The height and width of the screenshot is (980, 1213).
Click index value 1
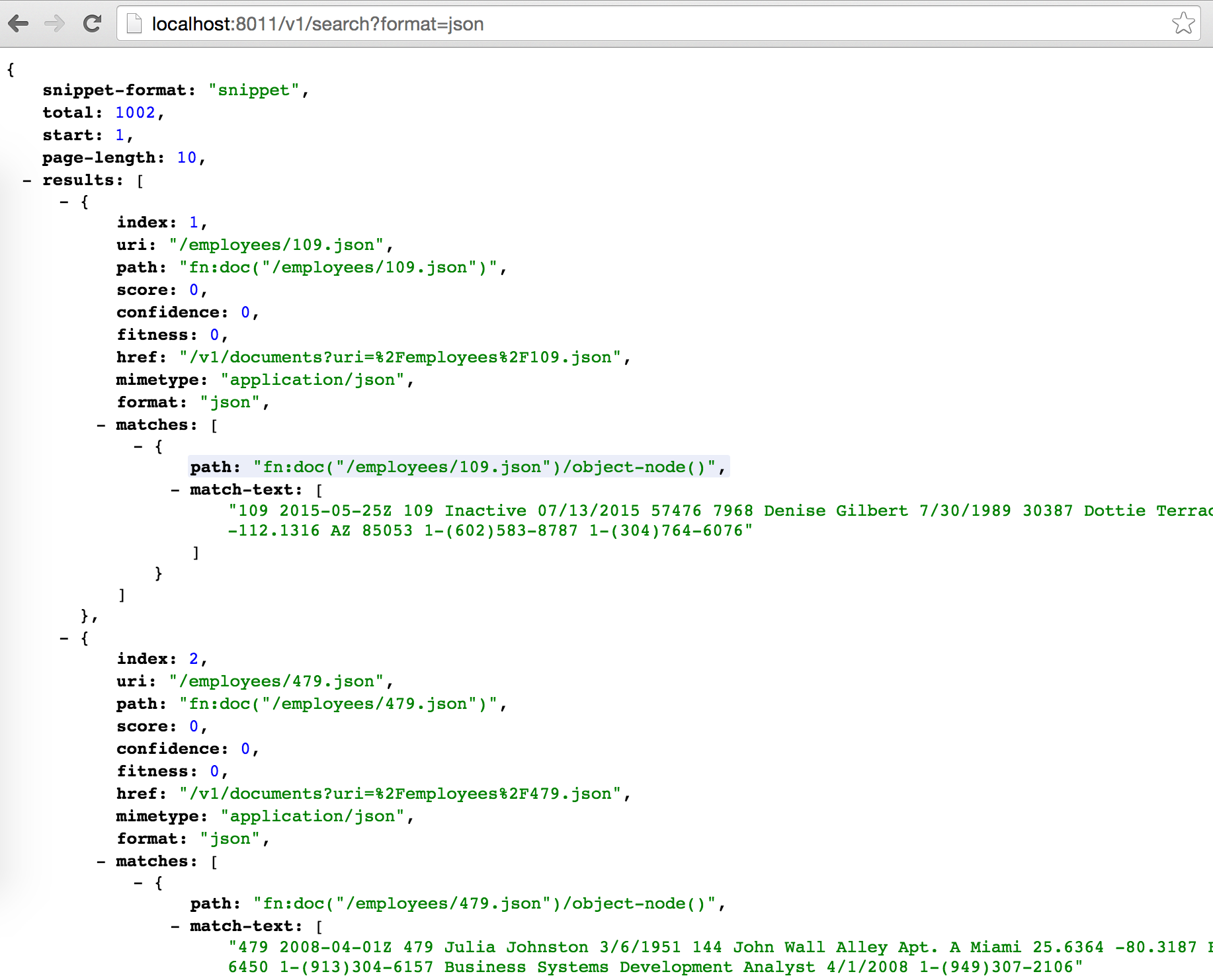194,222
